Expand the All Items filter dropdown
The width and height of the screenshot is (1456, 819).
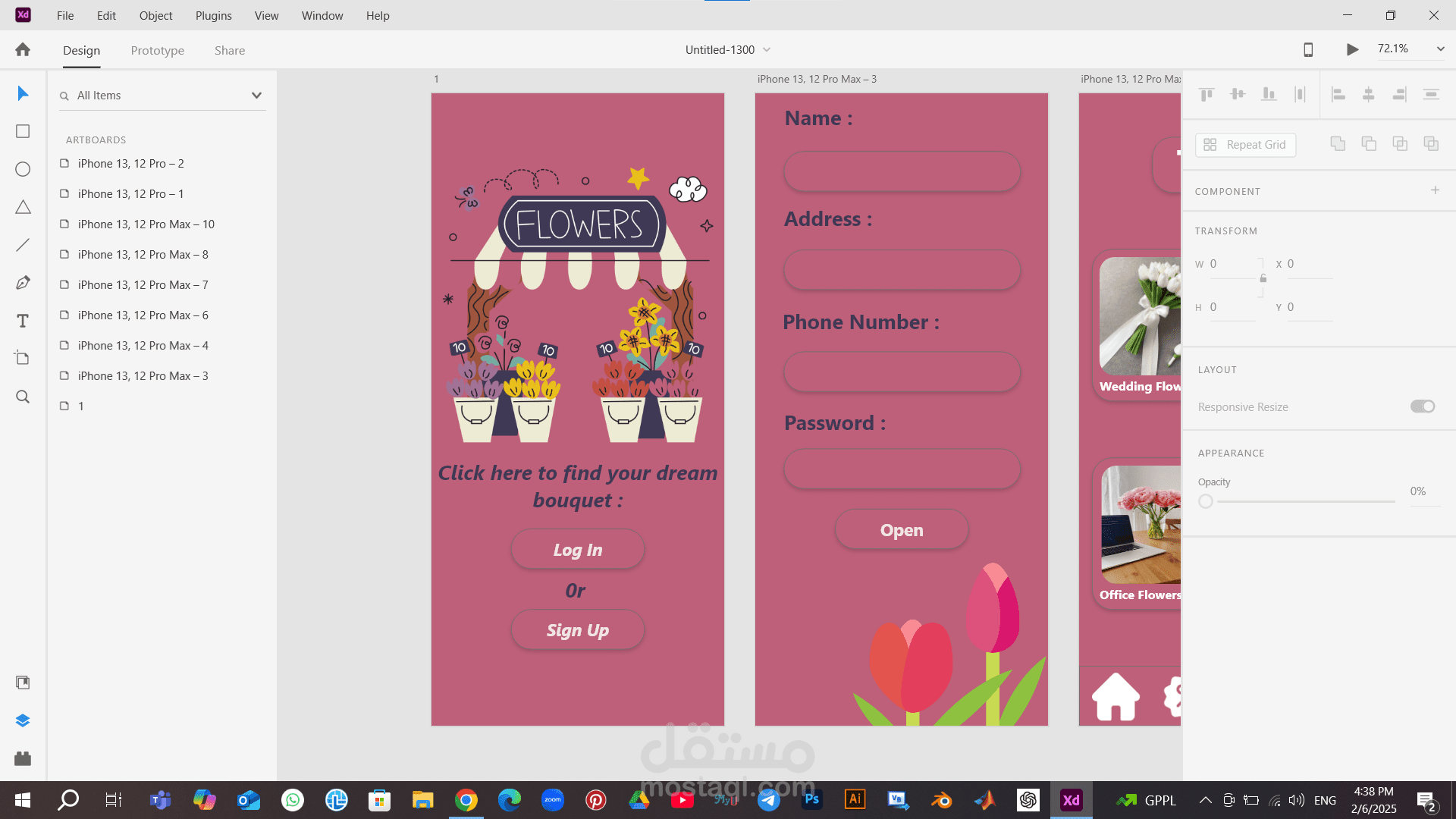(256, 96)
